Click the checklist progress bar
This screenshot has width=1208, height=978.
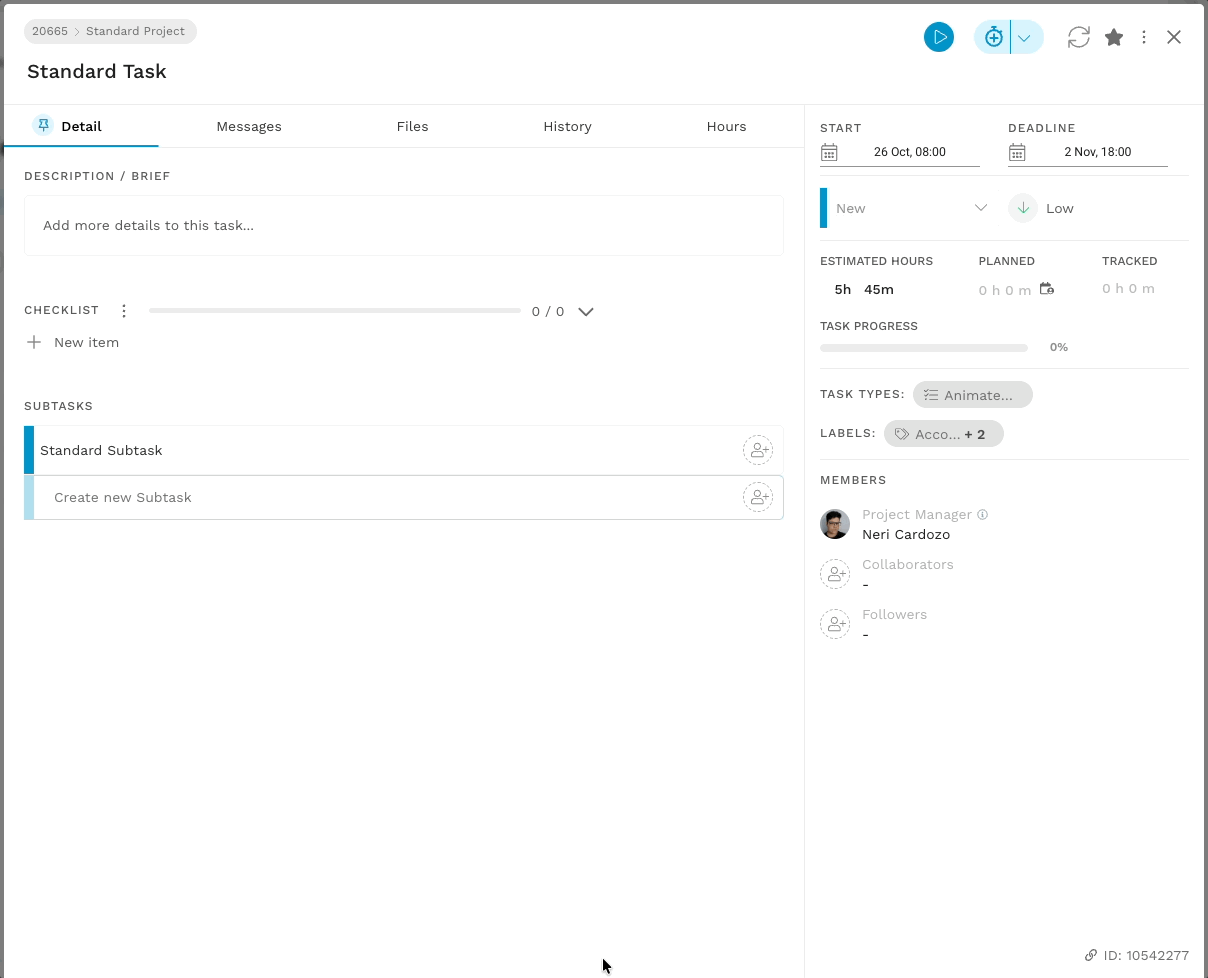(335, 311)
